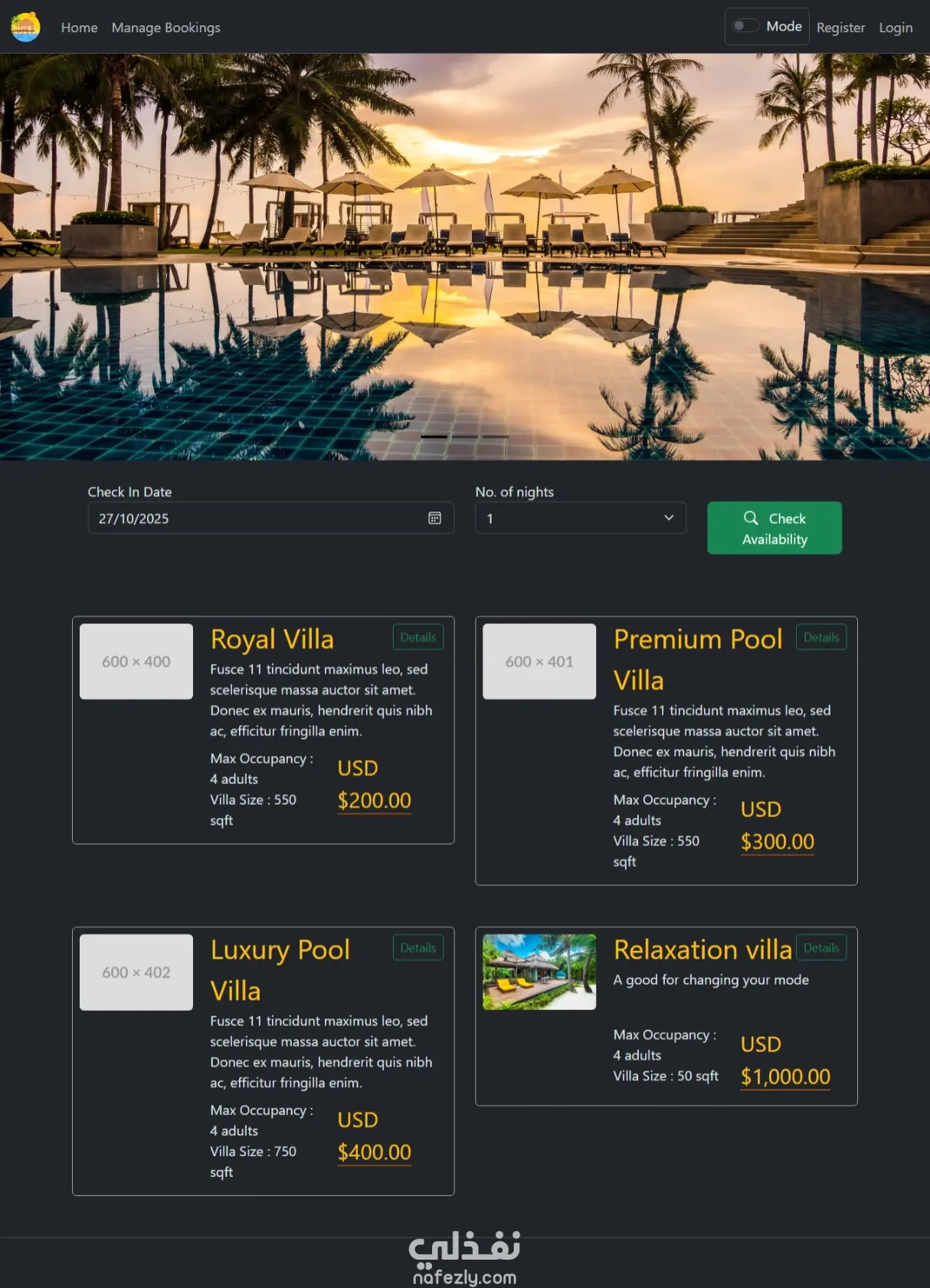The image size is (930, 1288).
Task: Click the Royal Villa placeholder image
Action: (136, 662)
